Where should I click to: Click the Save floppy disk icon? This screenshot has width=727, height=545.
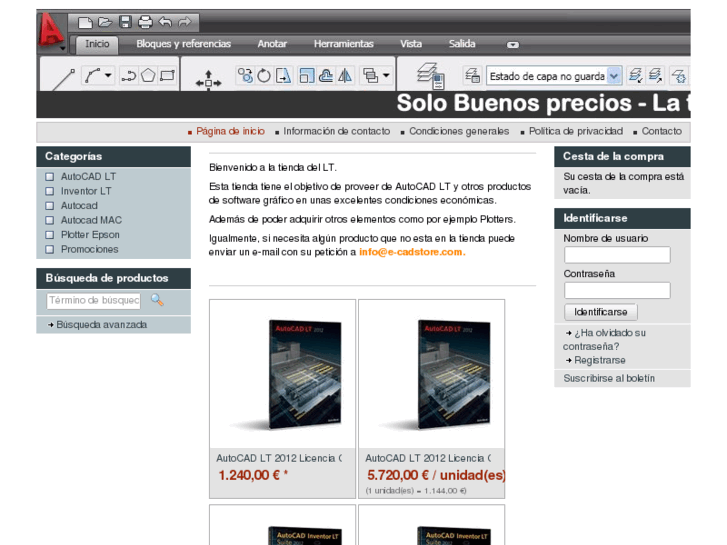(125, 22)
